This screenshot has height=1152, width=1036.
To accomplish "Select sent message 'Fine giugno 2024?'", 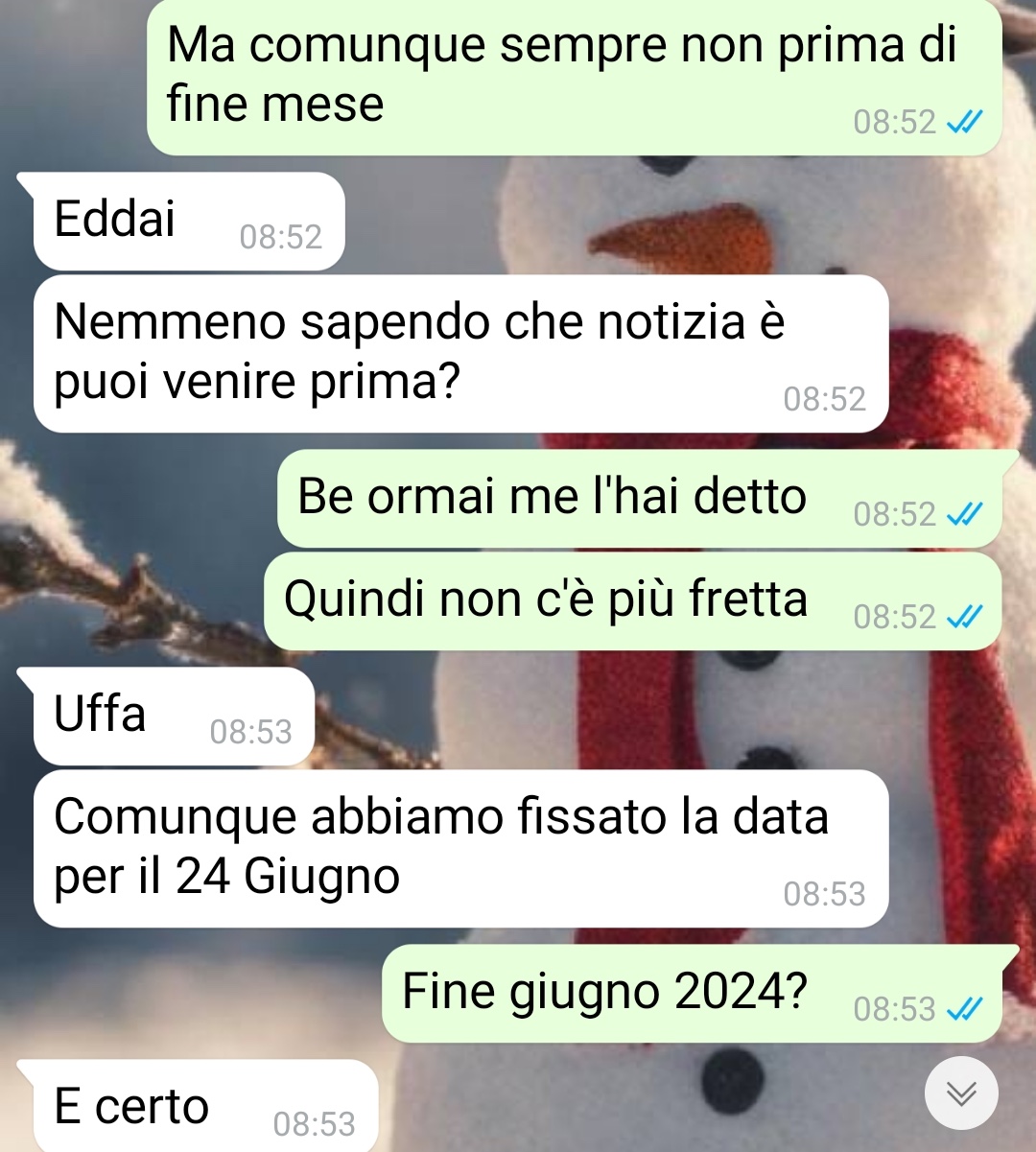I will tap(693, 993).
